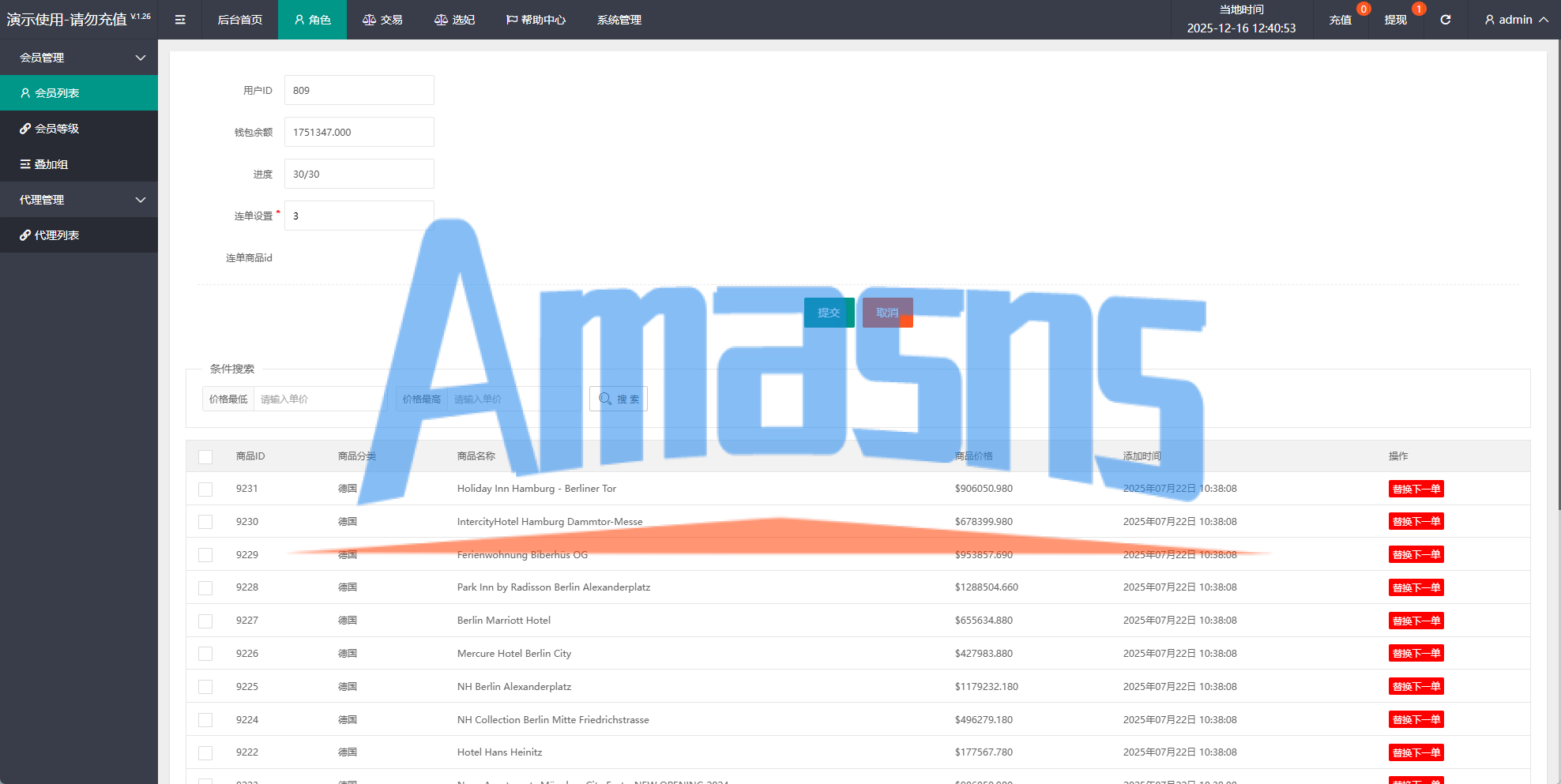The height and width of the screenshot is (784, 1561).
Task: Open 会员列表 in the sidebar
Action: coord(79,93)
